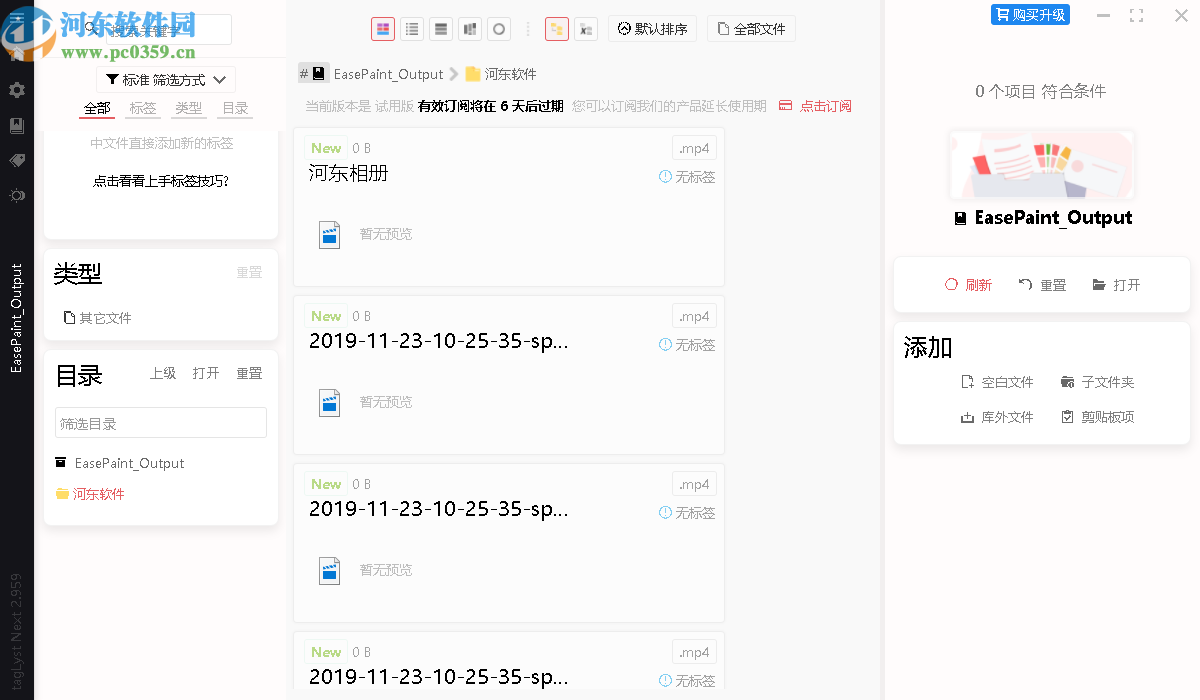1200x700 pixels.
Task: Open the Excel export icon in toolbar
Action: 586,28
